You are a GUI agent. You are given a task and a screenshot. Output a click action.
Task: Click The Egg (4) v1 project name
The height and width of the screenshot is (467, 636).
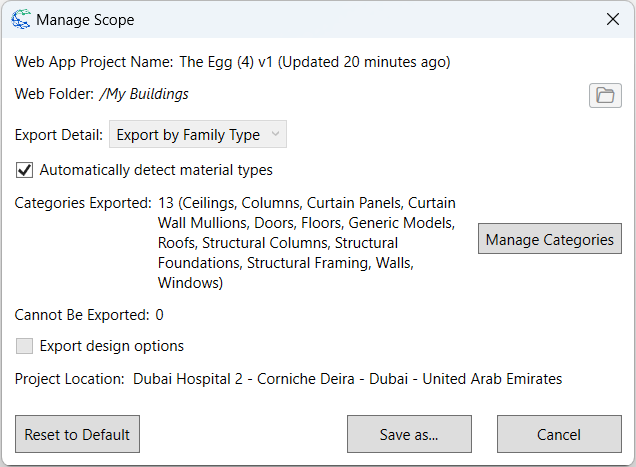[226, 62]
